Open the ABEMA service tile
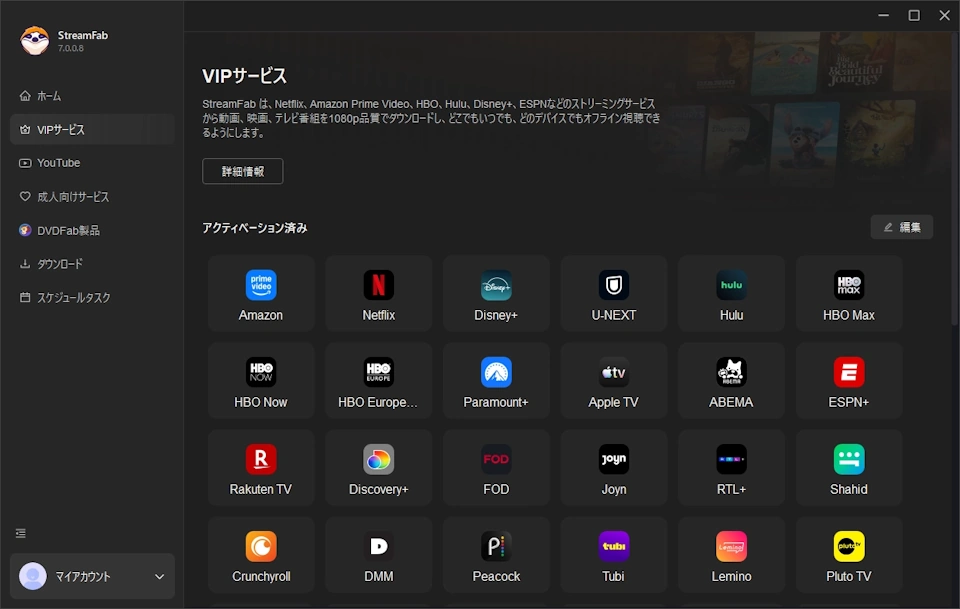 click(731, 380)
